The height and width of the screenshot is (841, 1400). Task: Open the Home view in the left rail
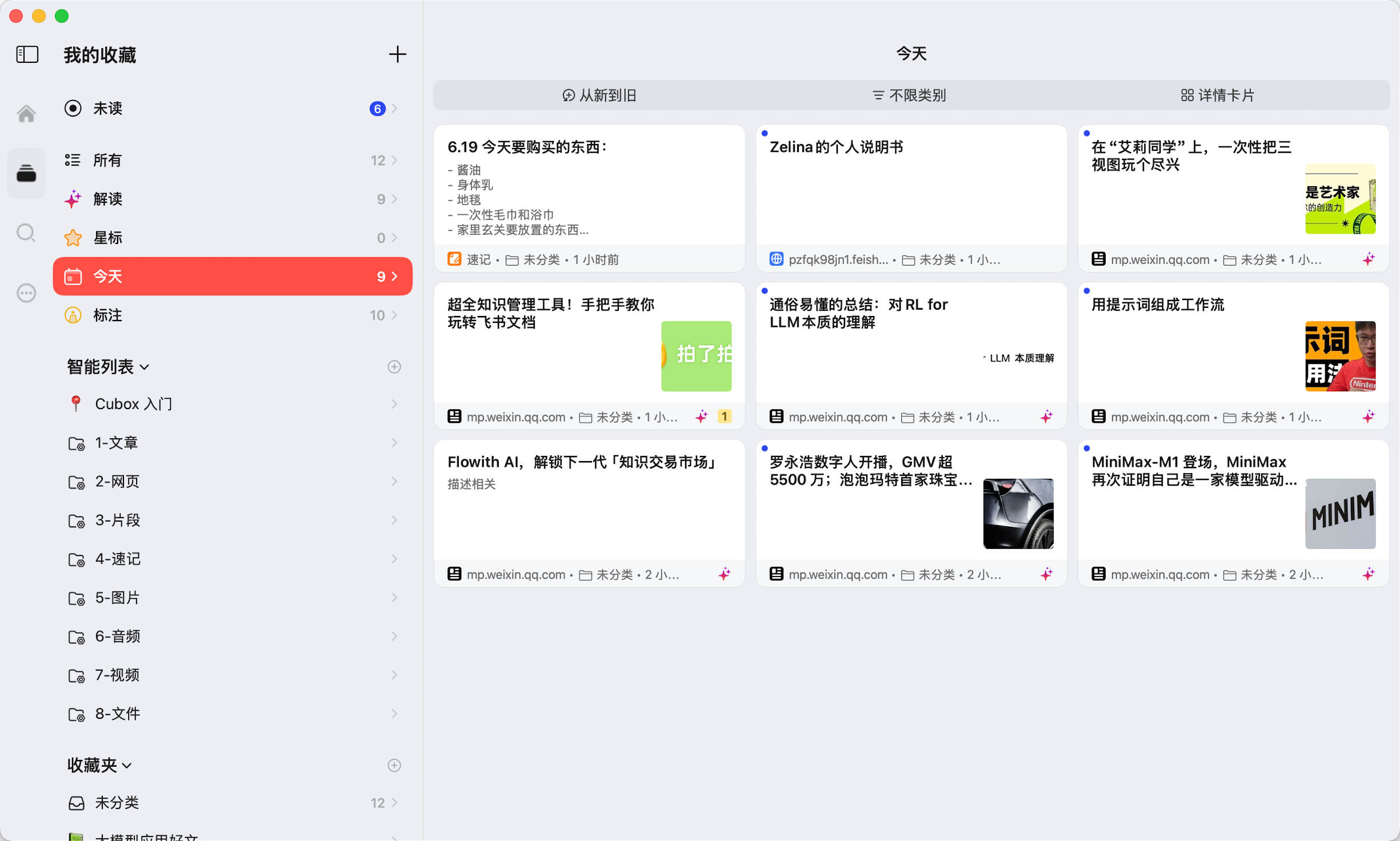26,113
